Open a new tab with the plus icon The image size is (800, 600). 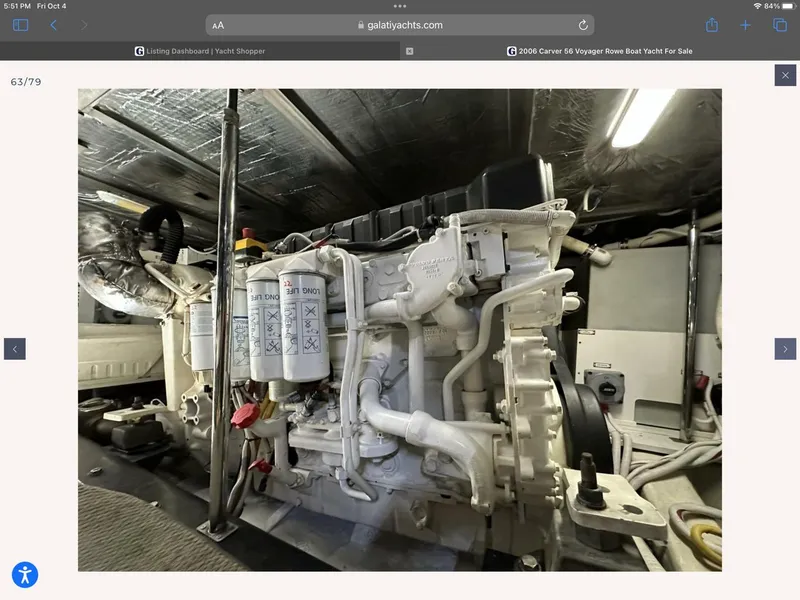746,25
